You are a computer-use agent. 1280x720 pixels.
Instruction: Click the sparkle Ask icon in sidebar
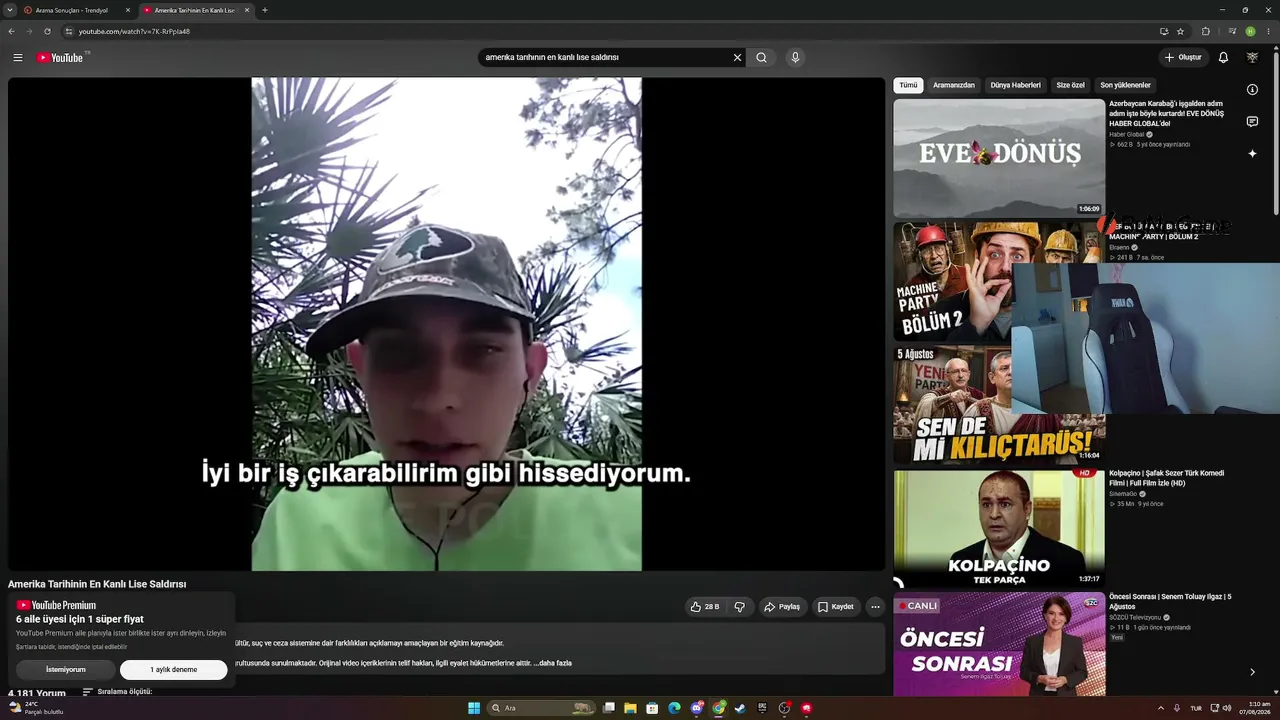[x=1252, y=154]
